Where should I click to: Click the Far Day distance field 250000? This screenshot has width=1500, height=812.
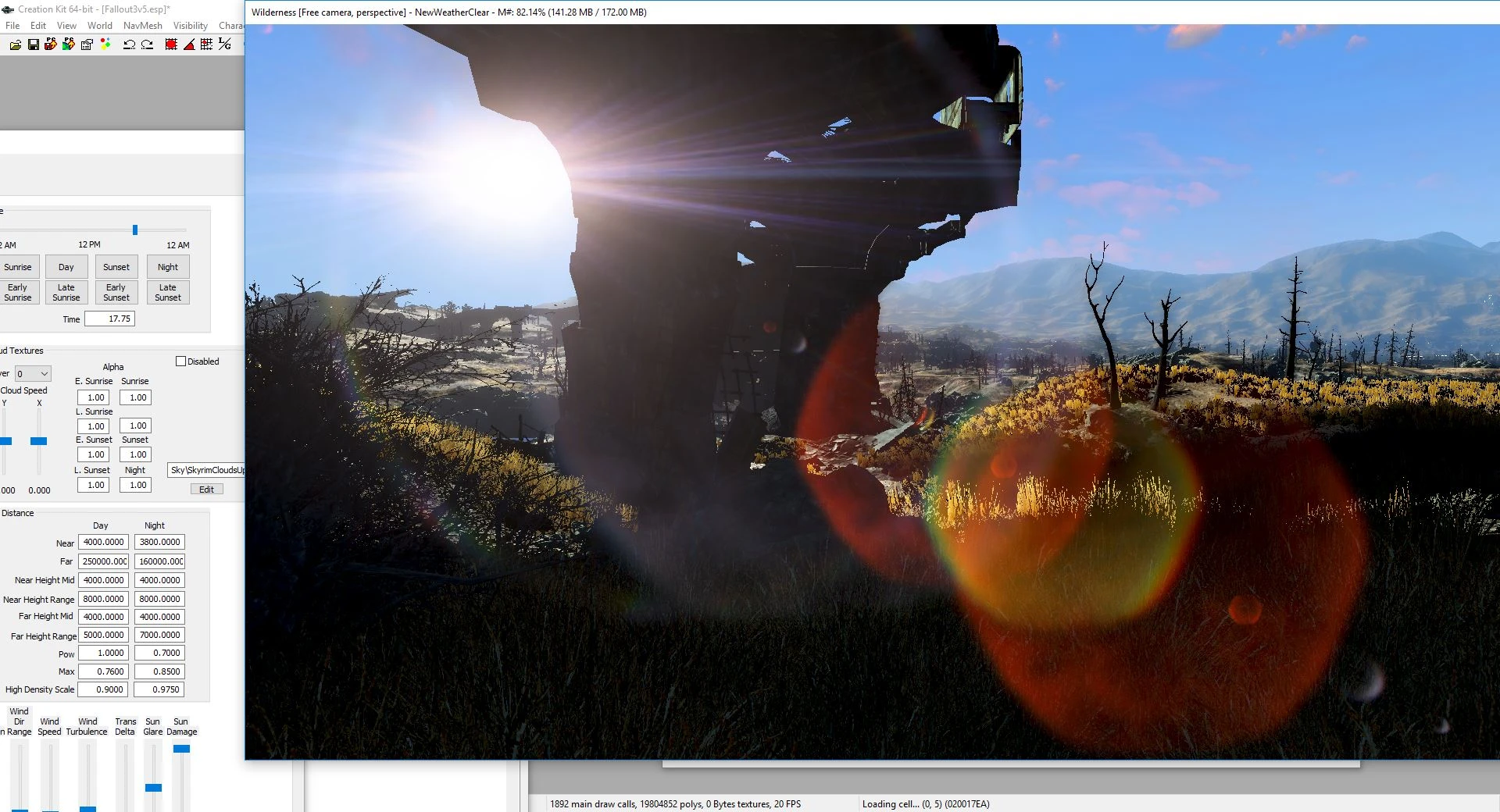(103, 561)
